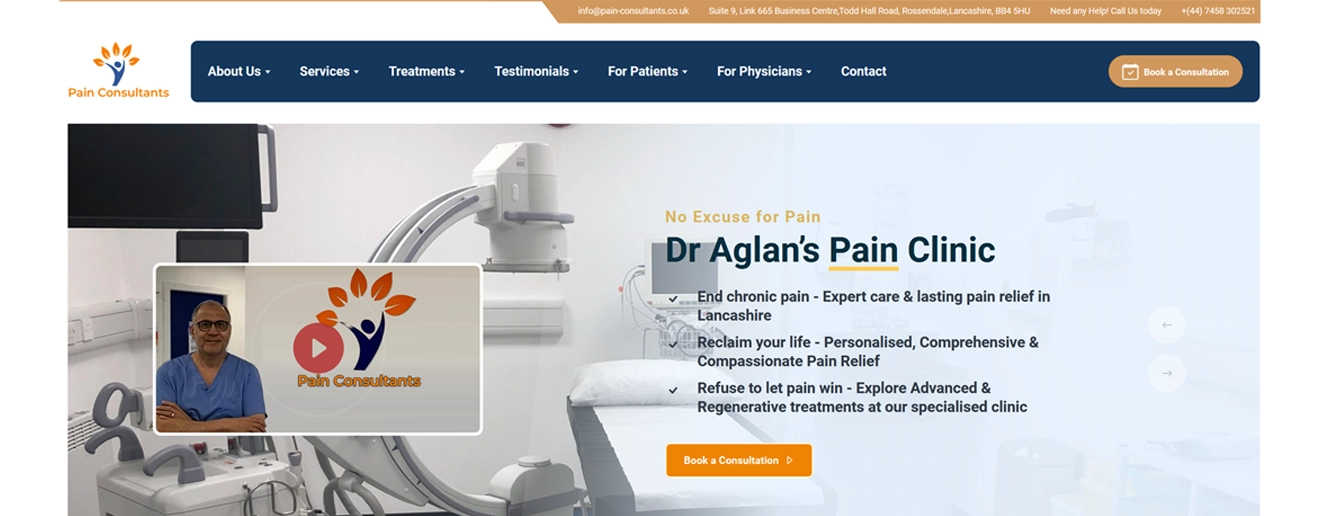The image size is (1320, 516).
Task: Click the Dr Aglan's Pain Clinic heading
Action: pyautogui.click(x=830, y=250)
